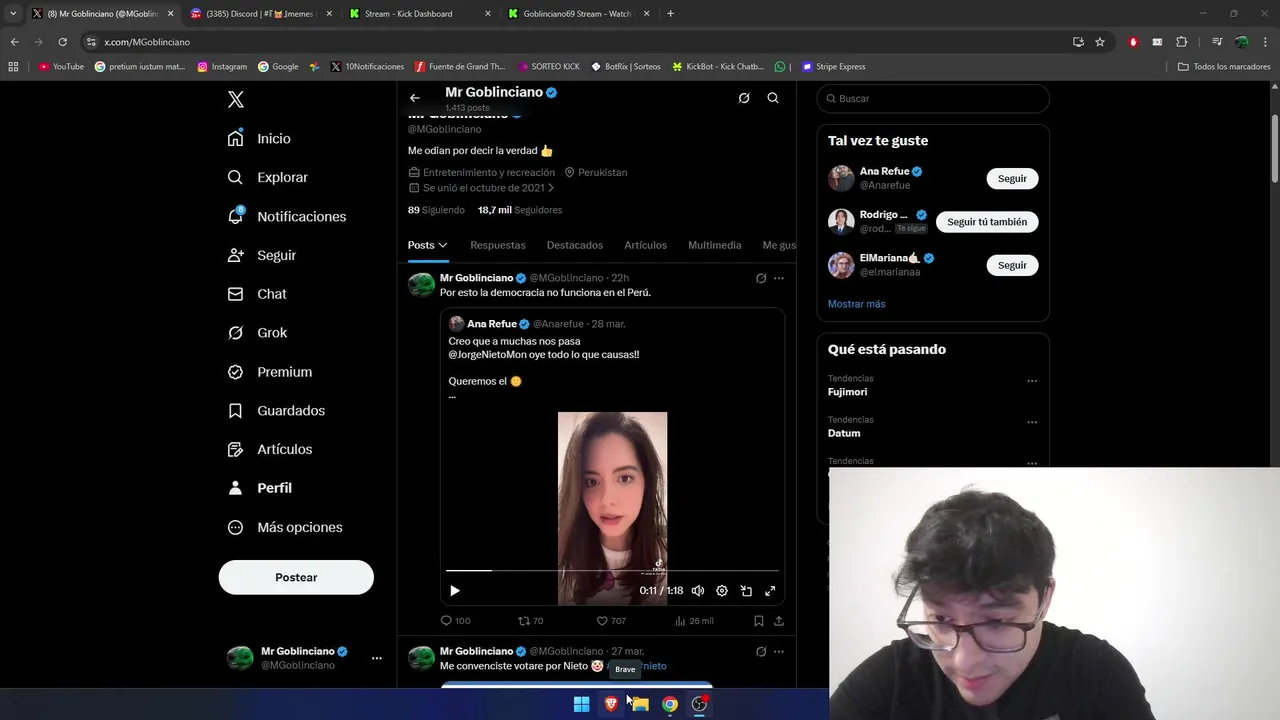Image resolution: width=1280 pixels, height=720 pixels.
Task: Open Windows Start button
Action: point(581,704)
